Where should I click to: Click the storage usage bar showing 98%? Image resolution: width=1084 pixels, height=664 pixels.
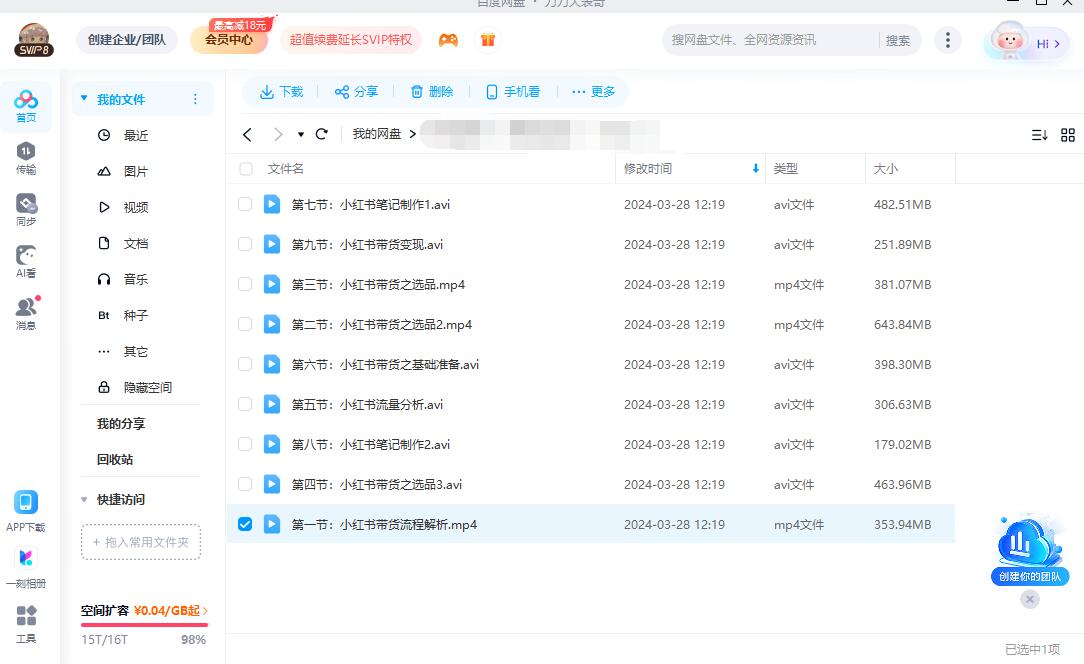(144, 624)
